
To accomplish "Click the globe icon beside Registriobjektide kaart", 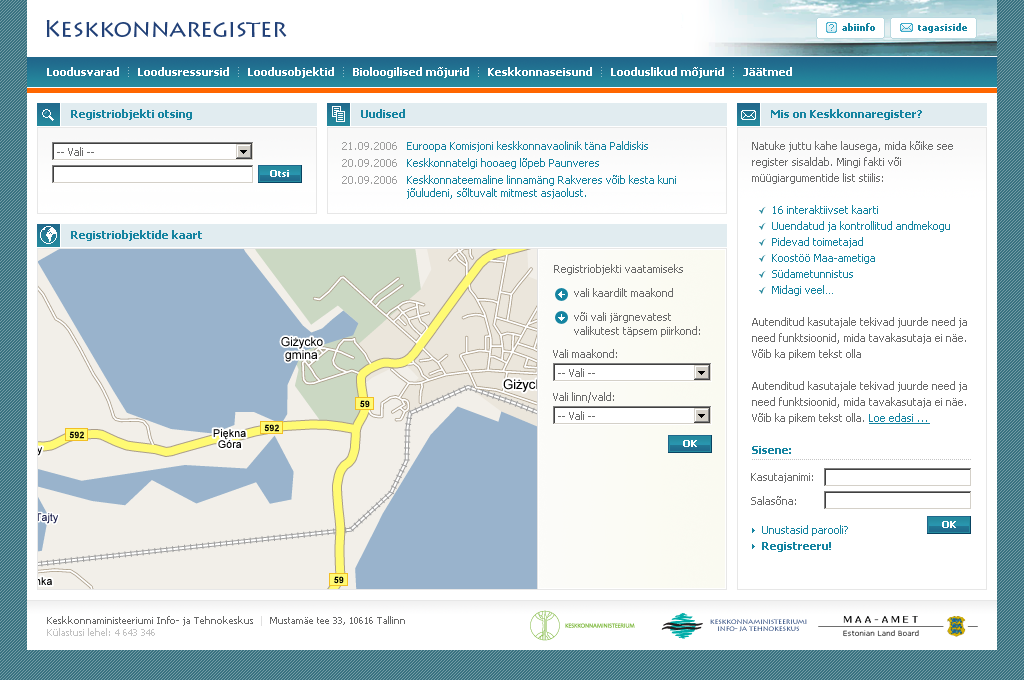I will pyautogui.click(x=48, y=235).
